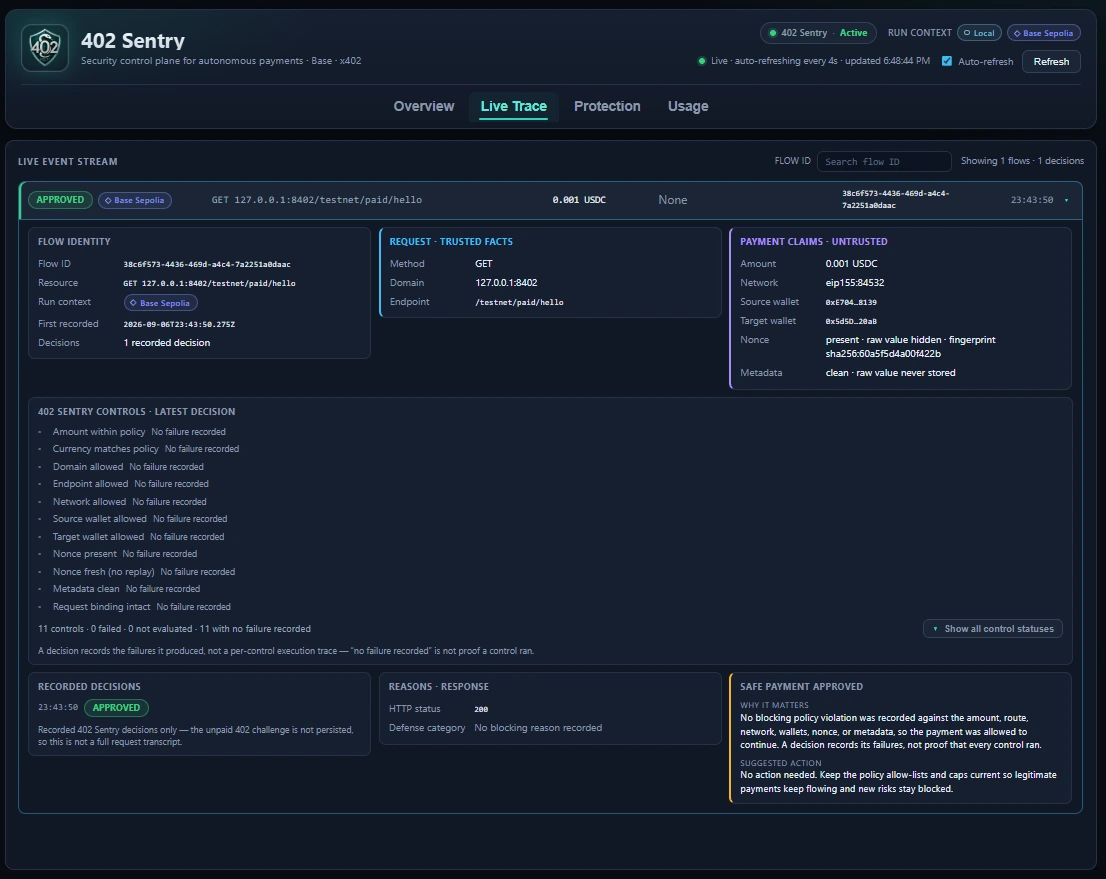Open the Protection tab
This screenshot has height=879, width=1106.
pos(607,107)
